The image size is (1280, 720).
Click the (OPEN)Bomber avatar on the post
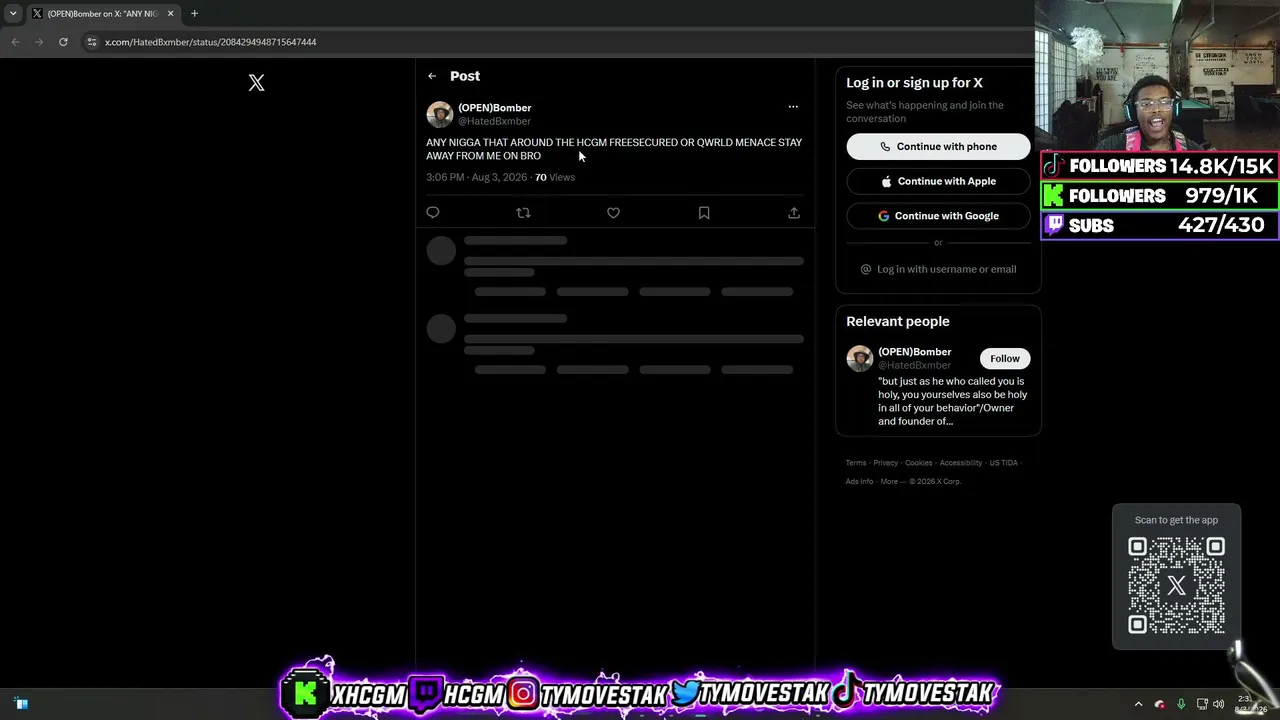(x=440, y=114)
